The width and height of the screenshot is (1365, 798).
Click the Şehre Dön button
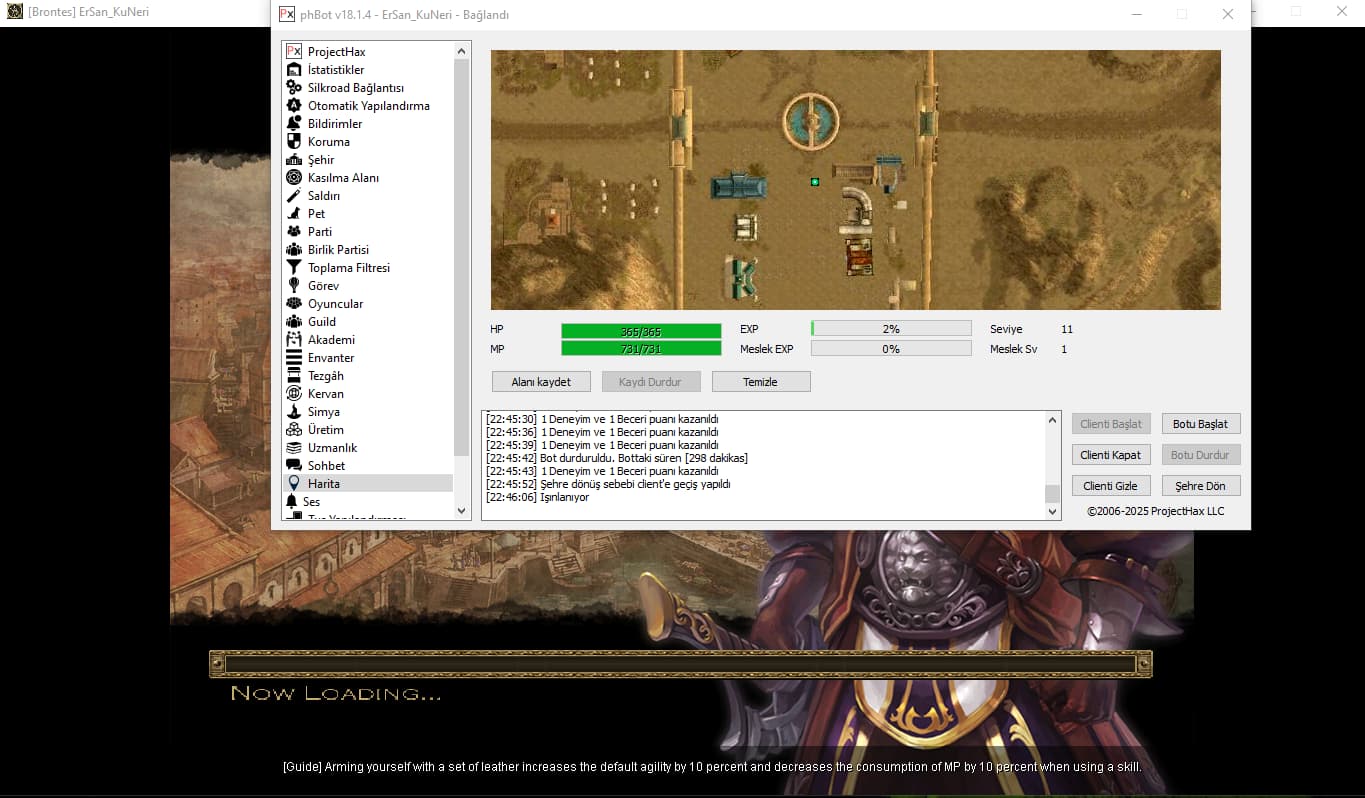point(1200,486)
